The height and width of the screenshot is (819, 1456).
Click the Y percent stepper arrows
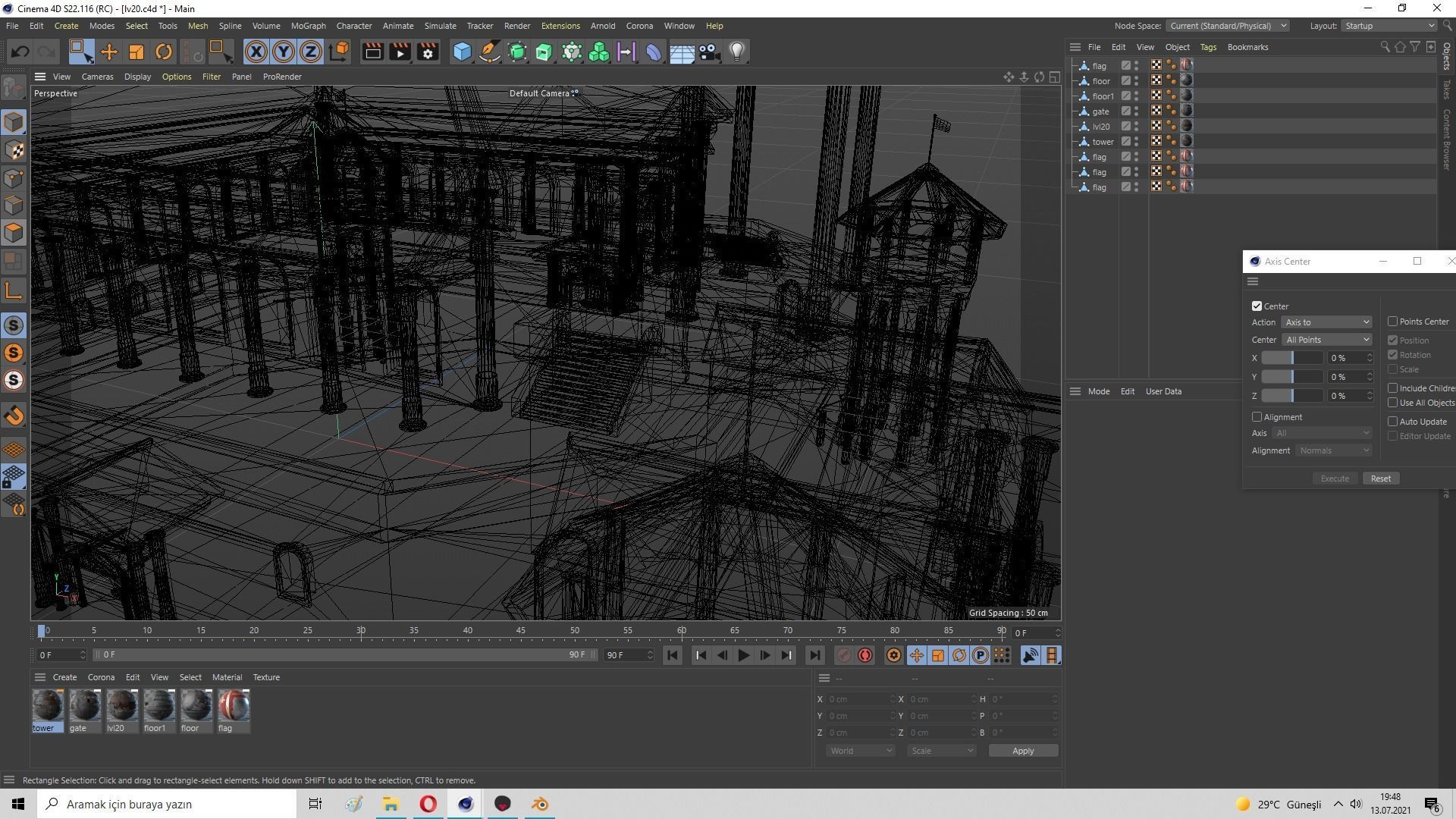click(1370, 377)
